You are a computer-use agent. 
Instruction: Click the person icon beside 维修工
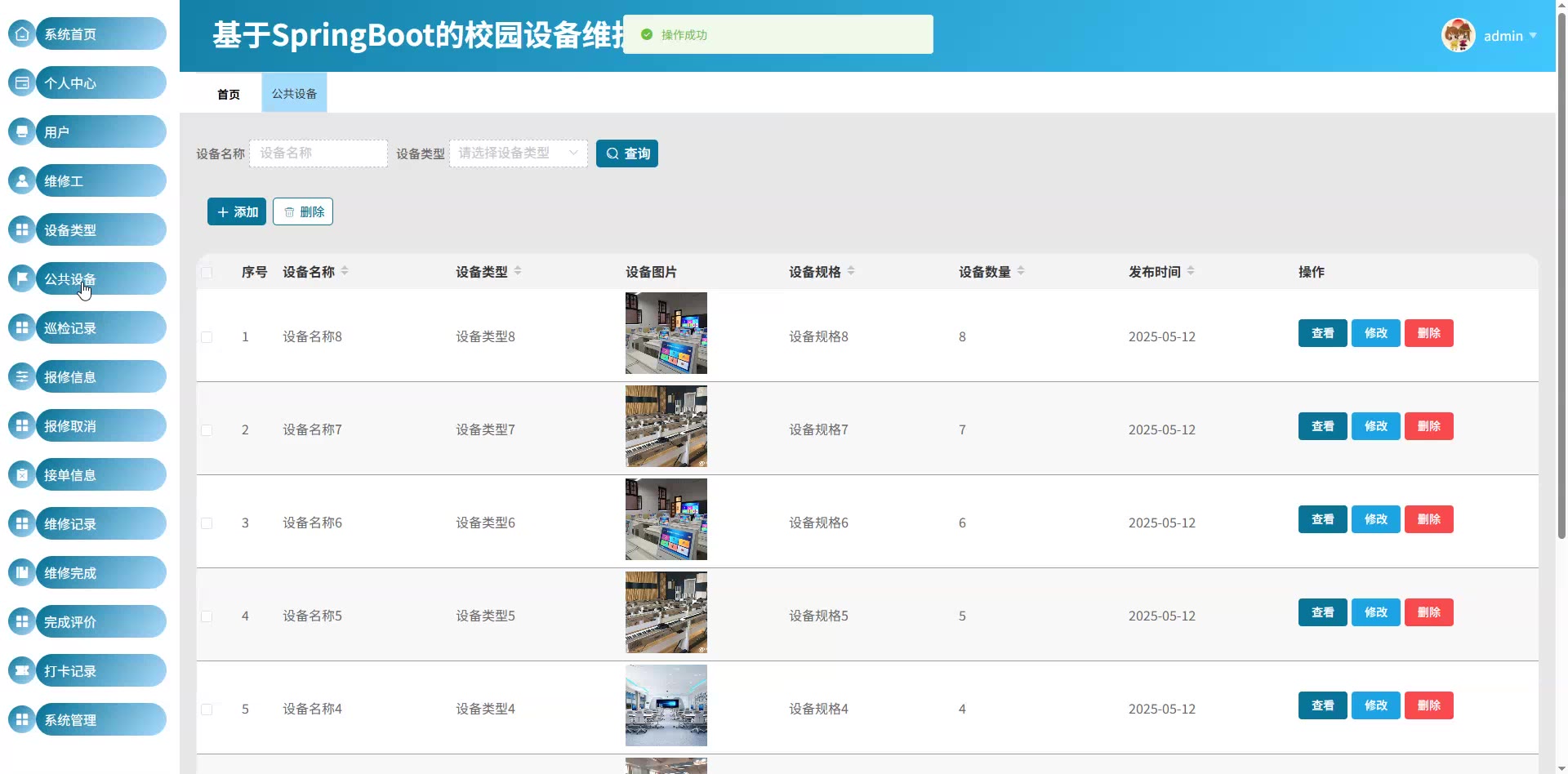click(x=22, y=180)
